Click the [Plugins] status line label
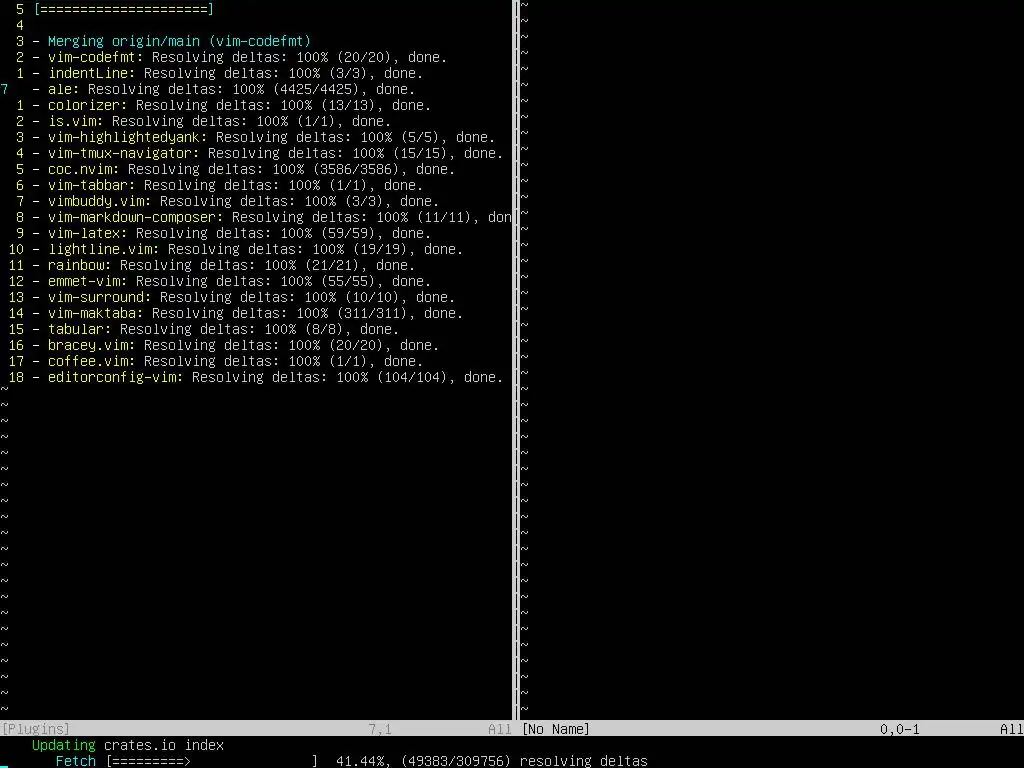Viewport: 1024px width, 768px height. click(x=35, y=729)
